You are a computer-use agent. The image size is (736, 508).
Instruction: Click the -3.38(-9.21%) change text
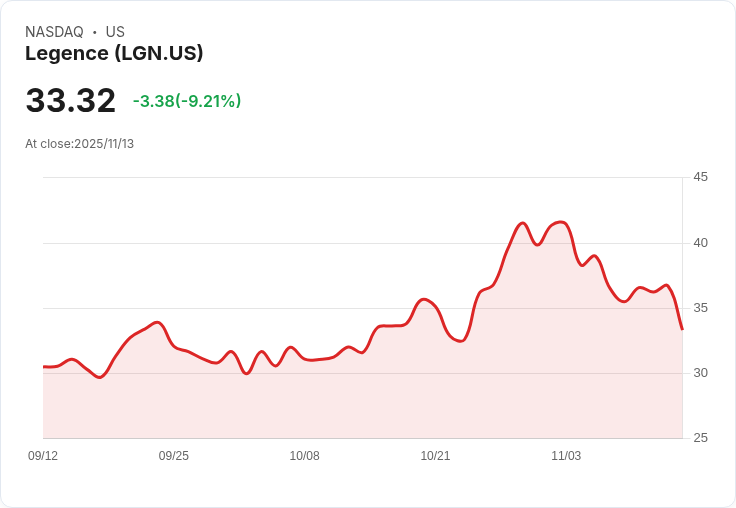pos(187,101)
